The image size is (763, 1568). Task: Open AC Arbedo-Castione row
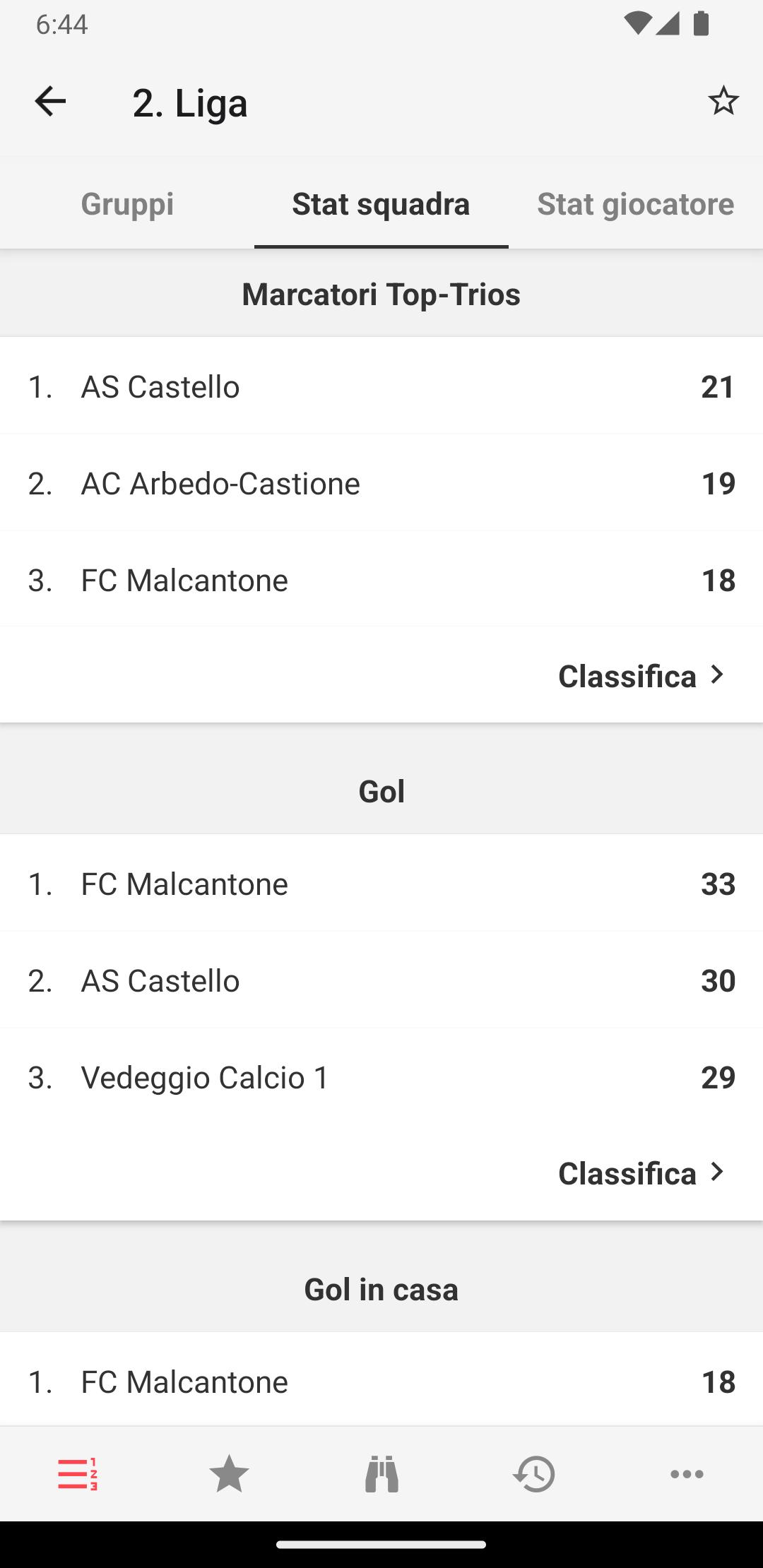[x=381, y=483]
